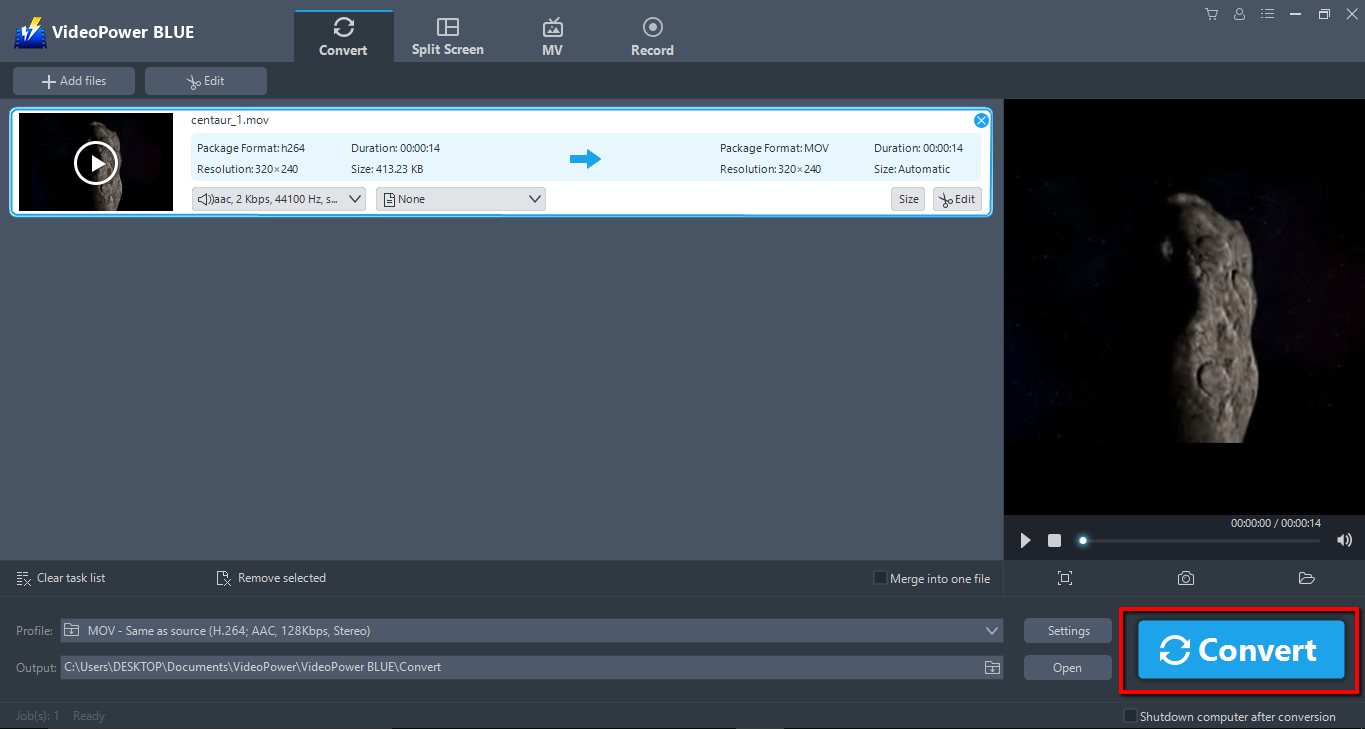
Task: Switch the preview to fullscreen
Action: (1064, 578)
